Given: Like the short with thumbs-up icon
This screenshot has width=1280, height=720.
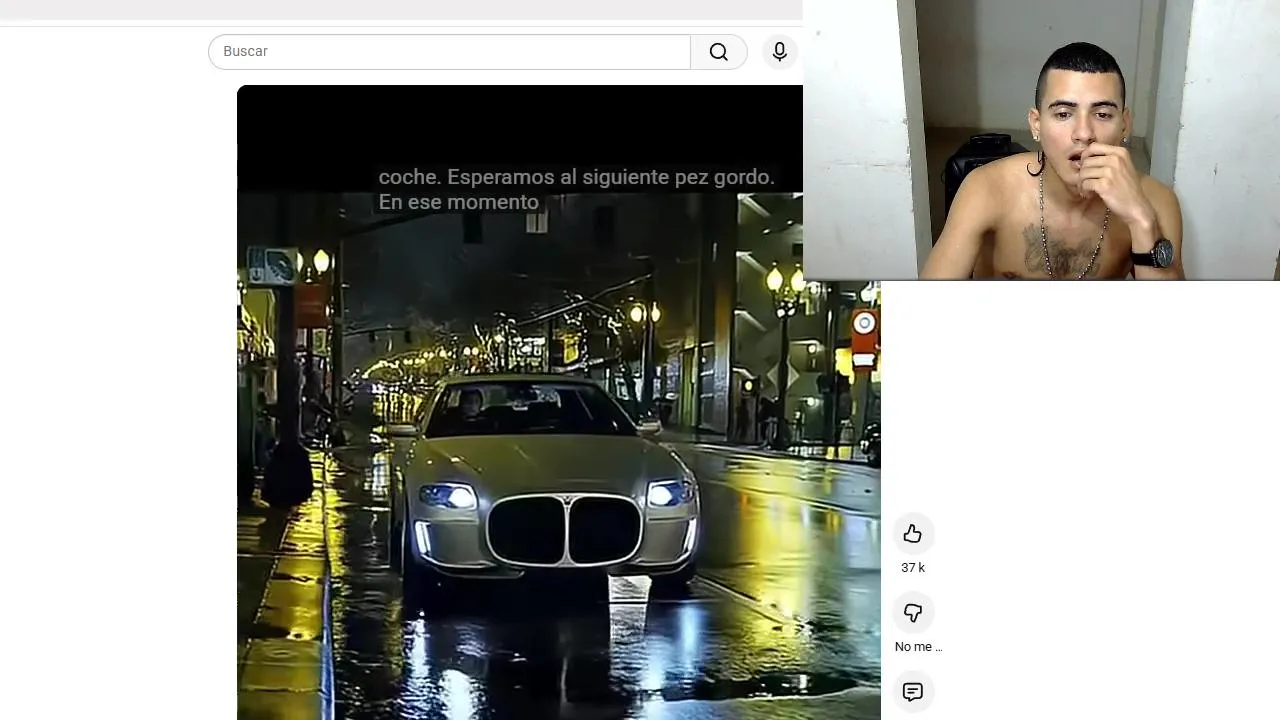Looking at the screenshot, I should point(913,534).
